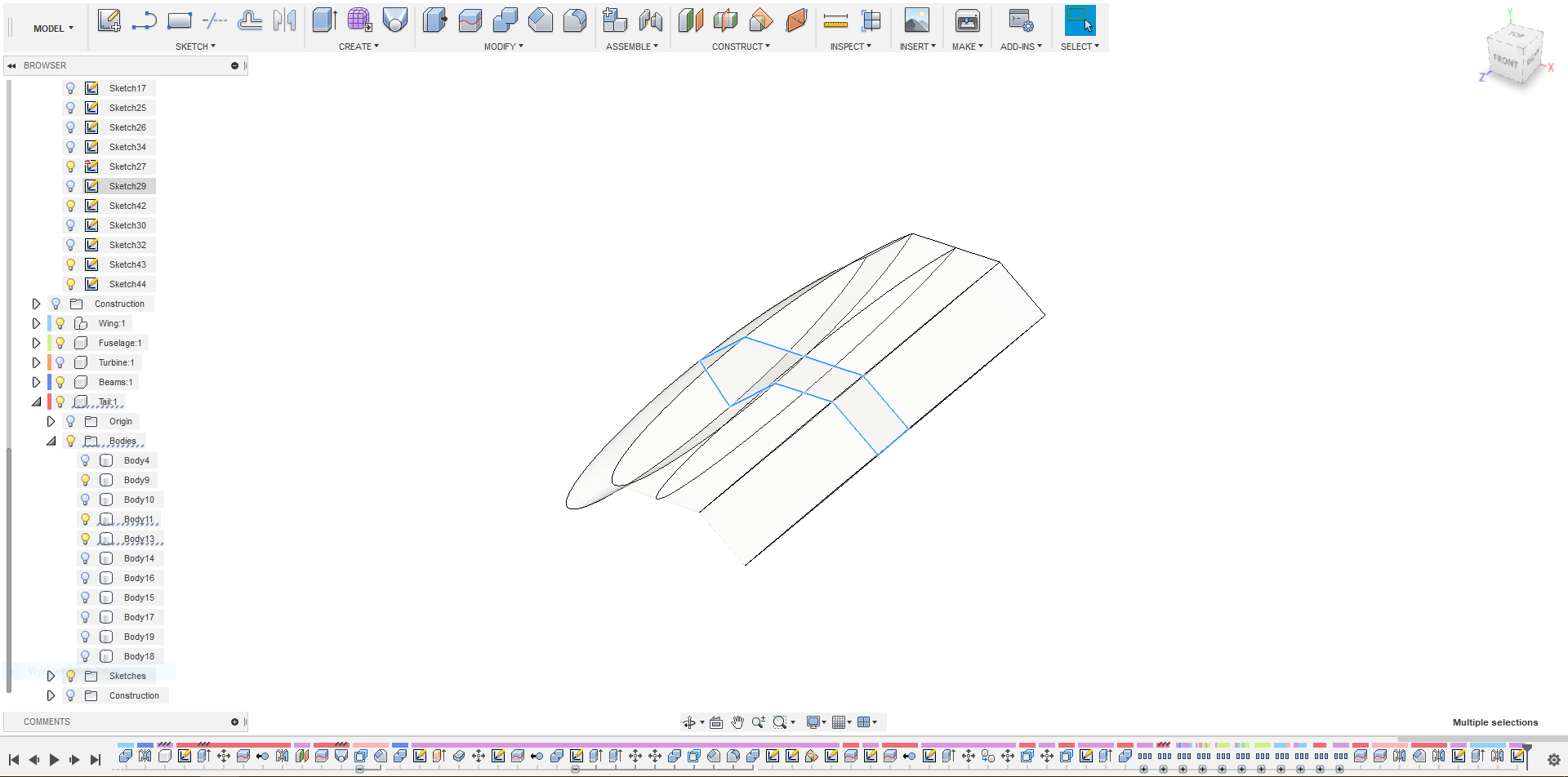Toggle visibility of Body13
Image resolution: width=1568 pixels, height=777 pixels.
click(x=85, y=539)
